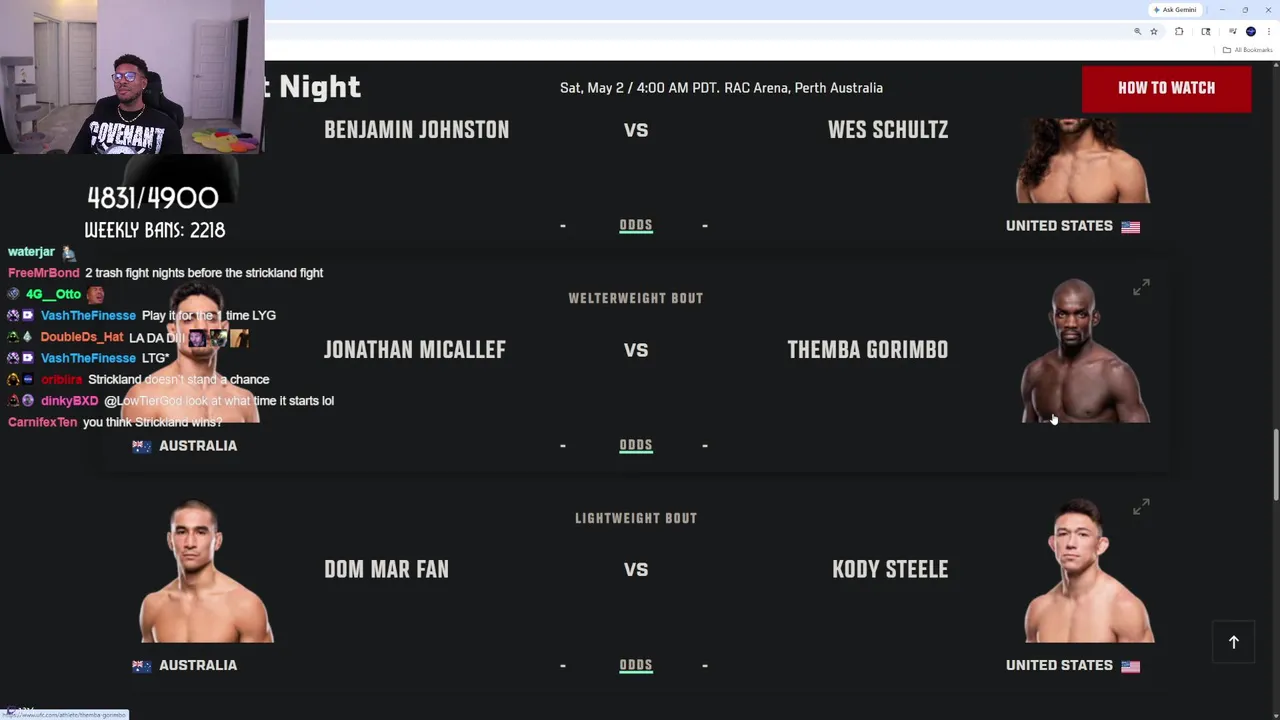Click Dom Mar Fan's fighter photo
The width and height of the screenshot is (1280, 720).
[x=205, y=572]
